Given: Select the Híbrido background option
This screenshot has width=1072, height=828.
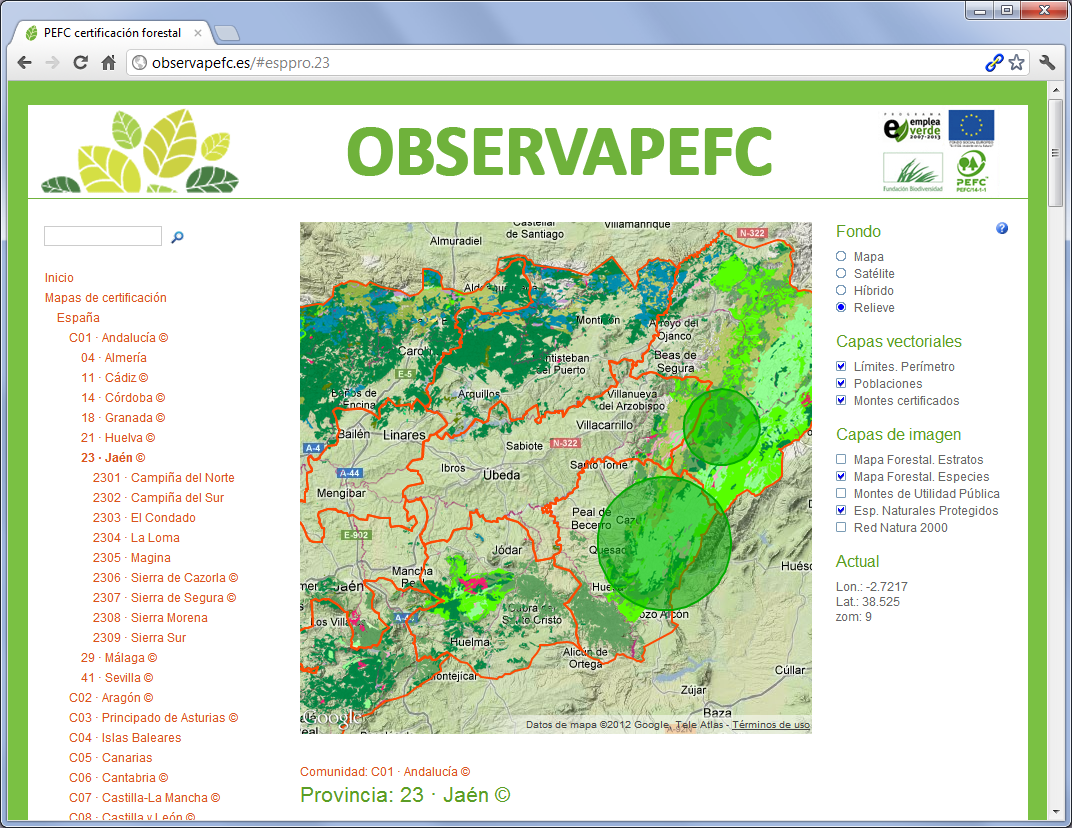Looking at the screenshot, I should coord(841,291).
